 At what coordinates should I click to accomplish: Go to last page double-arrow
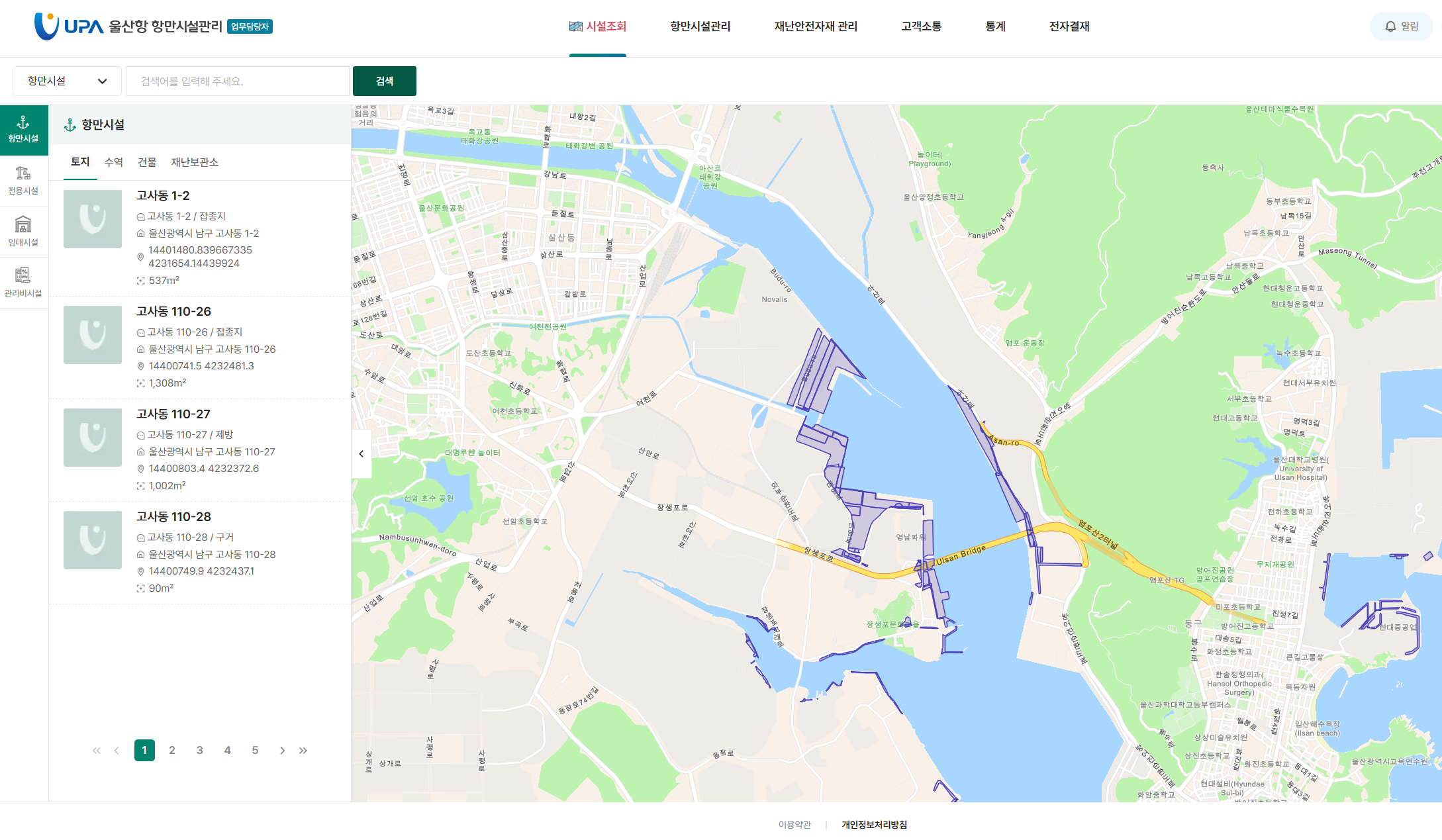(303, 750)
